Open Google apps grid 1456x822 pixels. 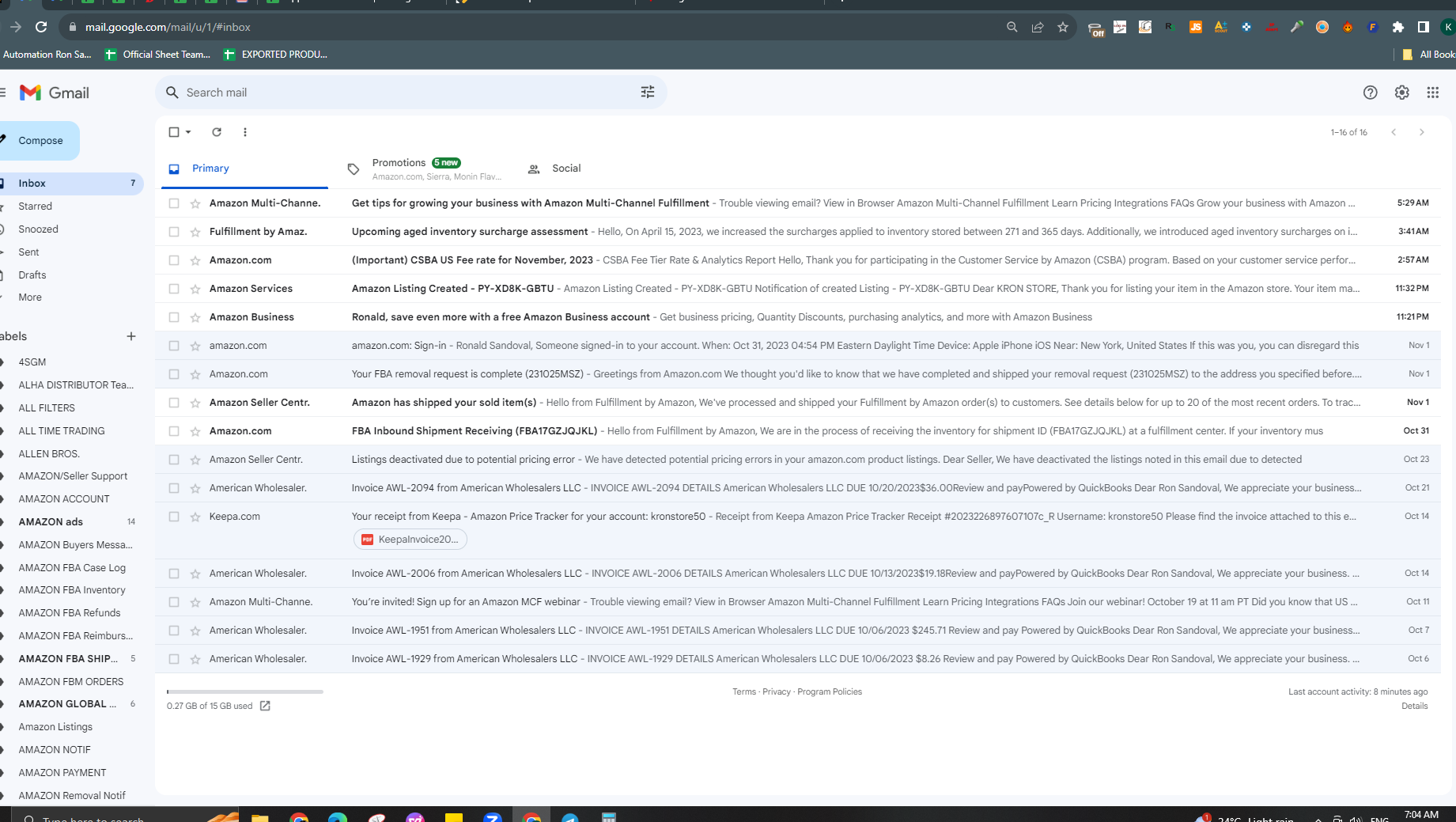tap(1433, 93)
